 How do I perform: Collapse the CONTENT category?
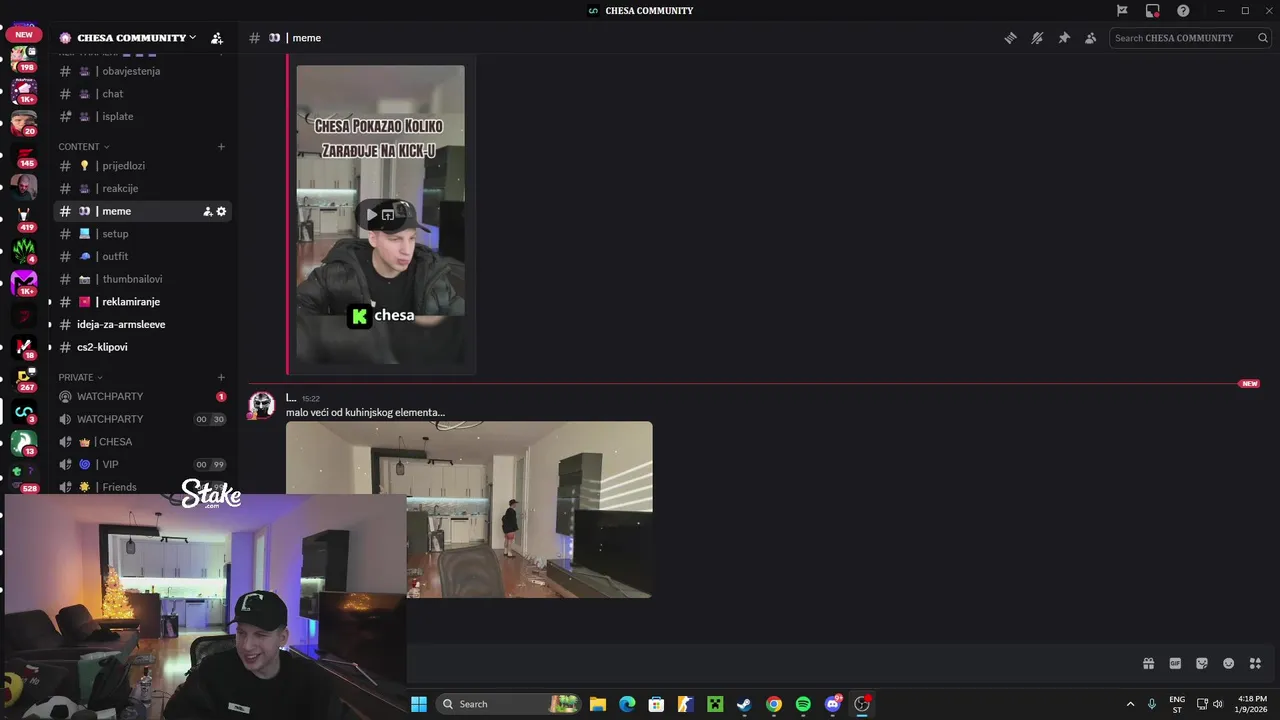point(84,147)
